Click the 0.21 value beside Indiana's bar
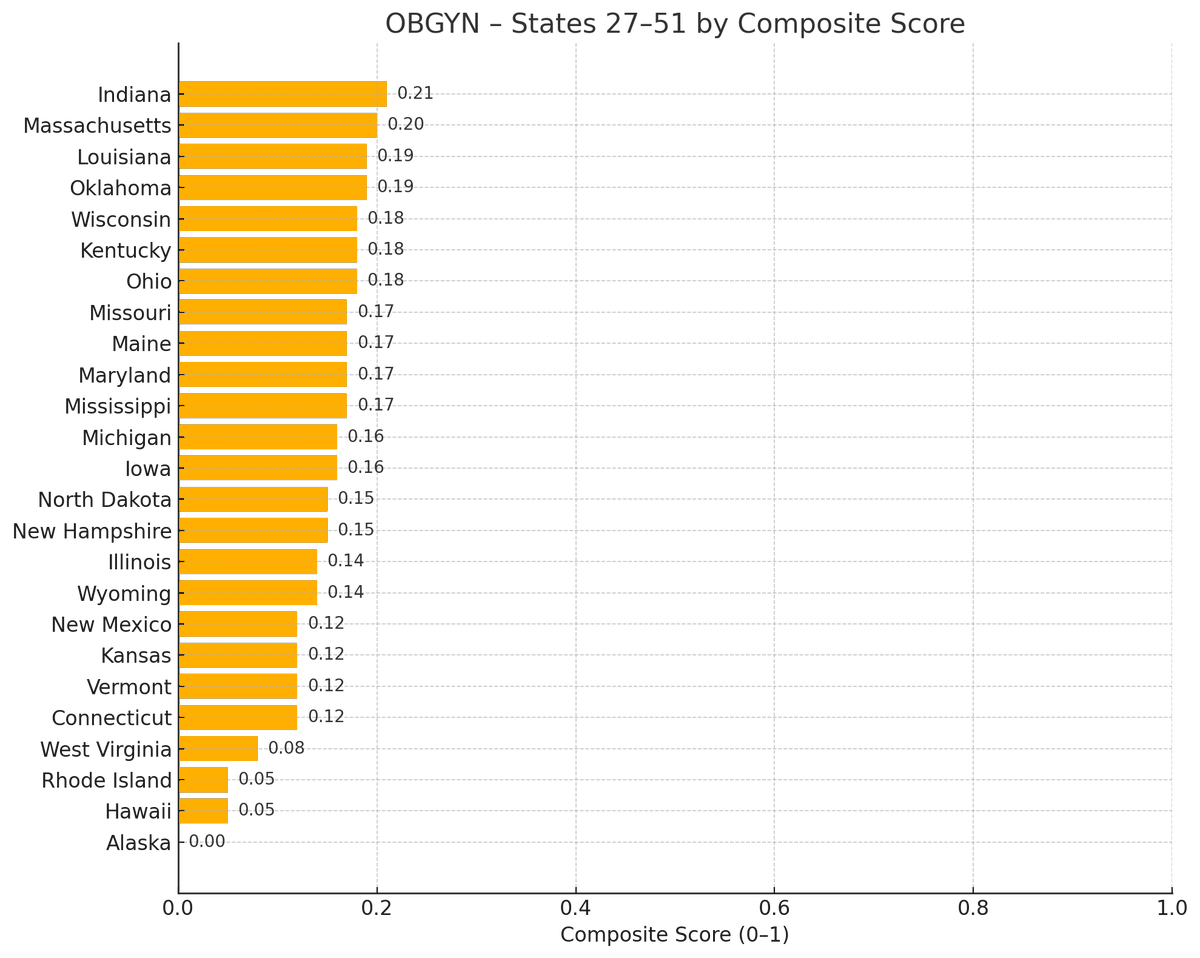The height and width of the screenshot is (958, 1200). click(x=415, y=94)
